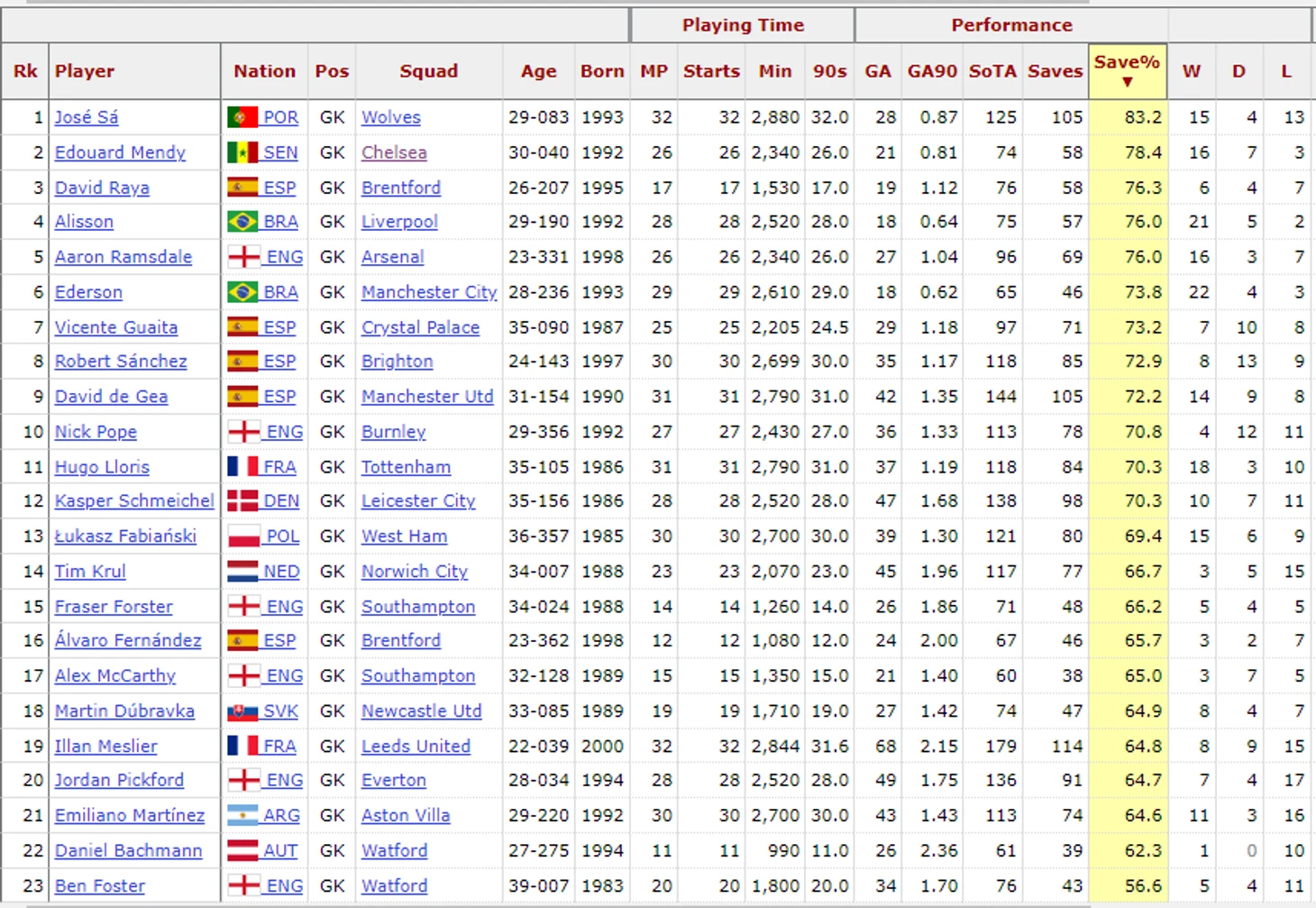Sort by the Saves column header
Image resolution: width=1316 pixels, height=908 pixels.
pos(1055,71)
